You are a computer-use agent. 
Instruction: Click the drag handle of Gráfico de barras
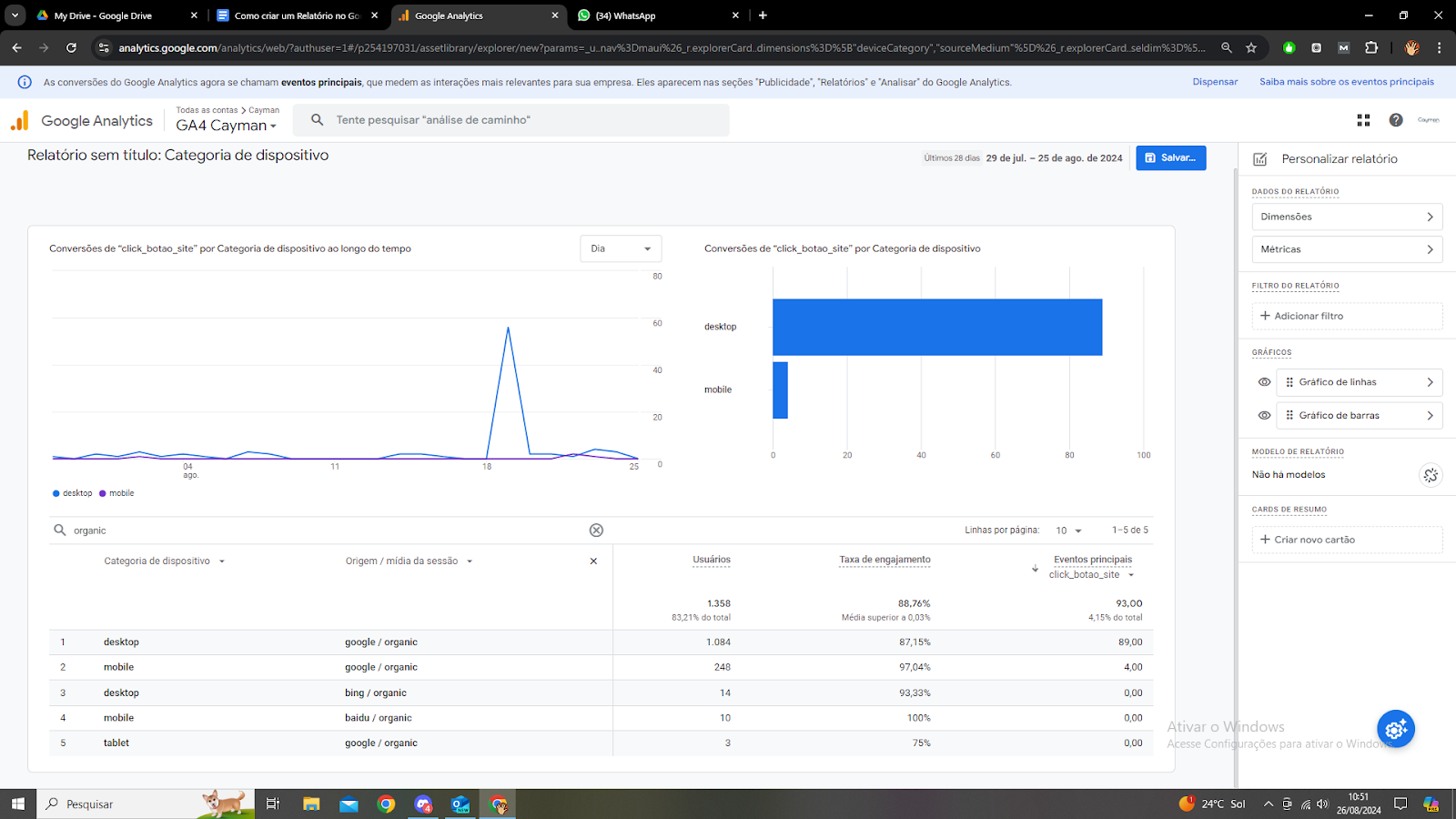pos(1289,415)
